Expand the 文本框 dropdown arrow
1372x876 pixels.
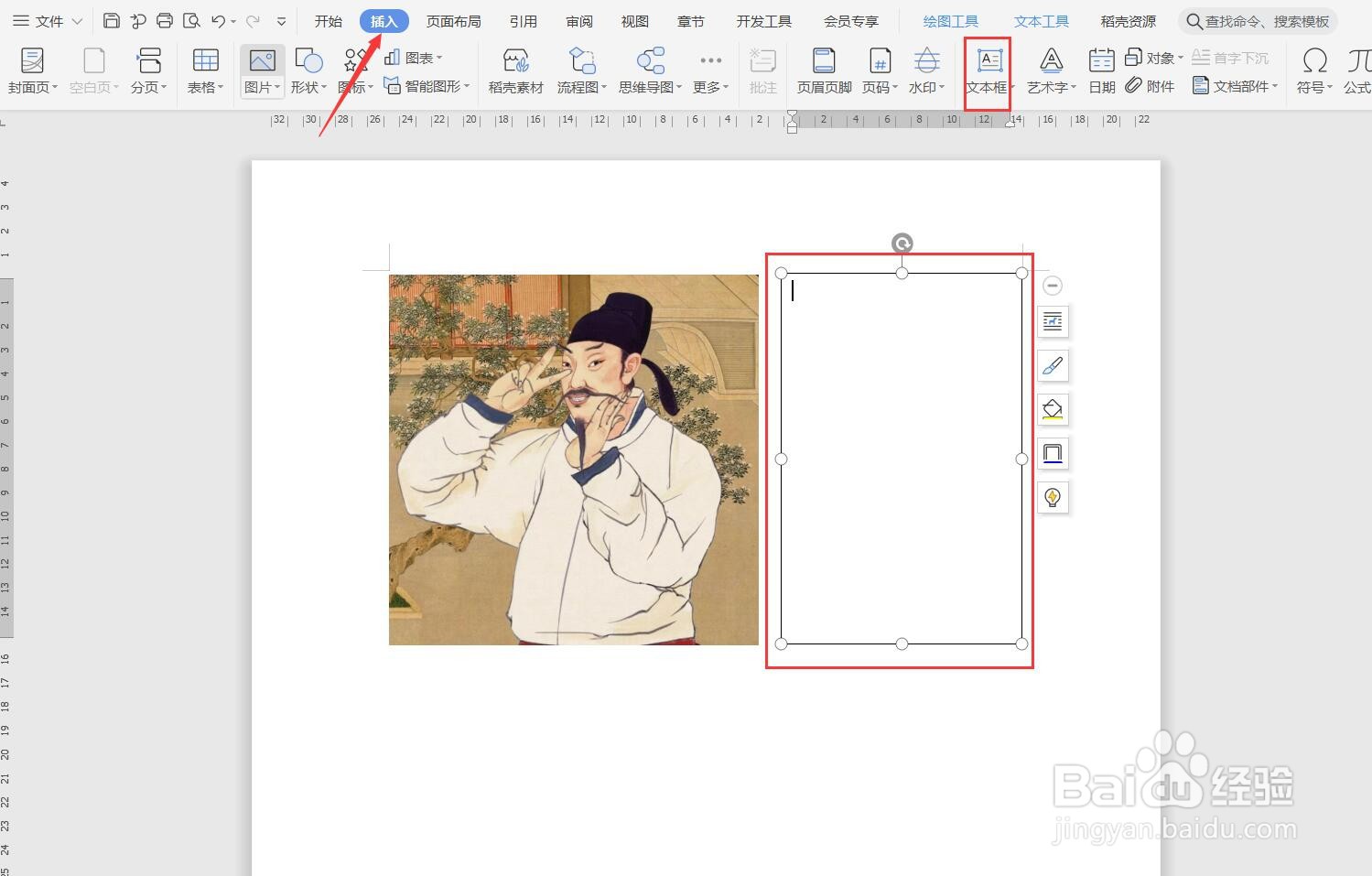(1011, 88)
